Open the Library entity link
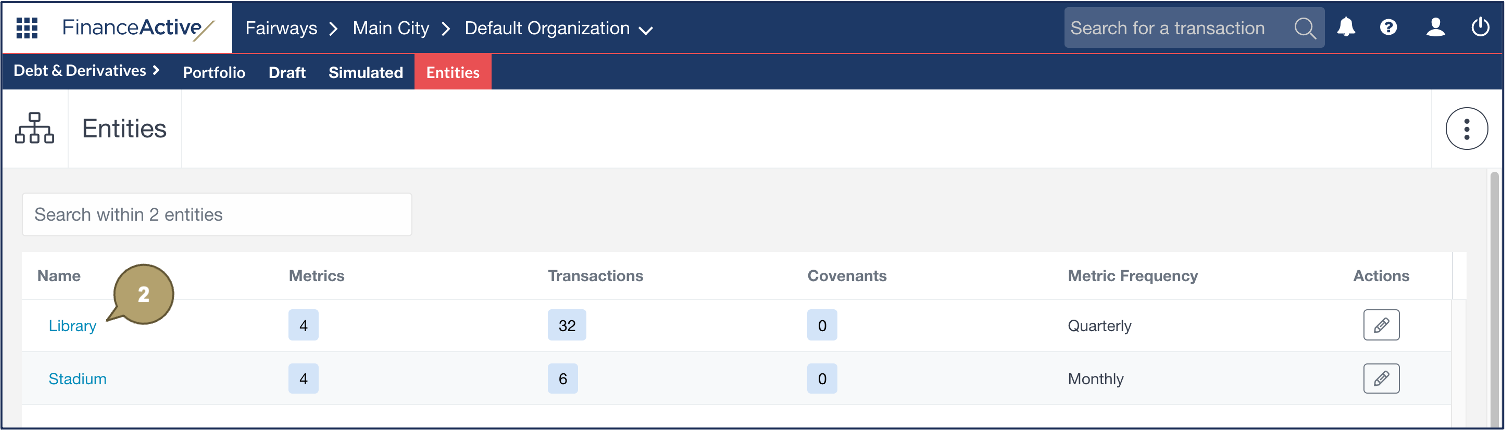Screen dimensions: 1506x431 pos(72,326)
